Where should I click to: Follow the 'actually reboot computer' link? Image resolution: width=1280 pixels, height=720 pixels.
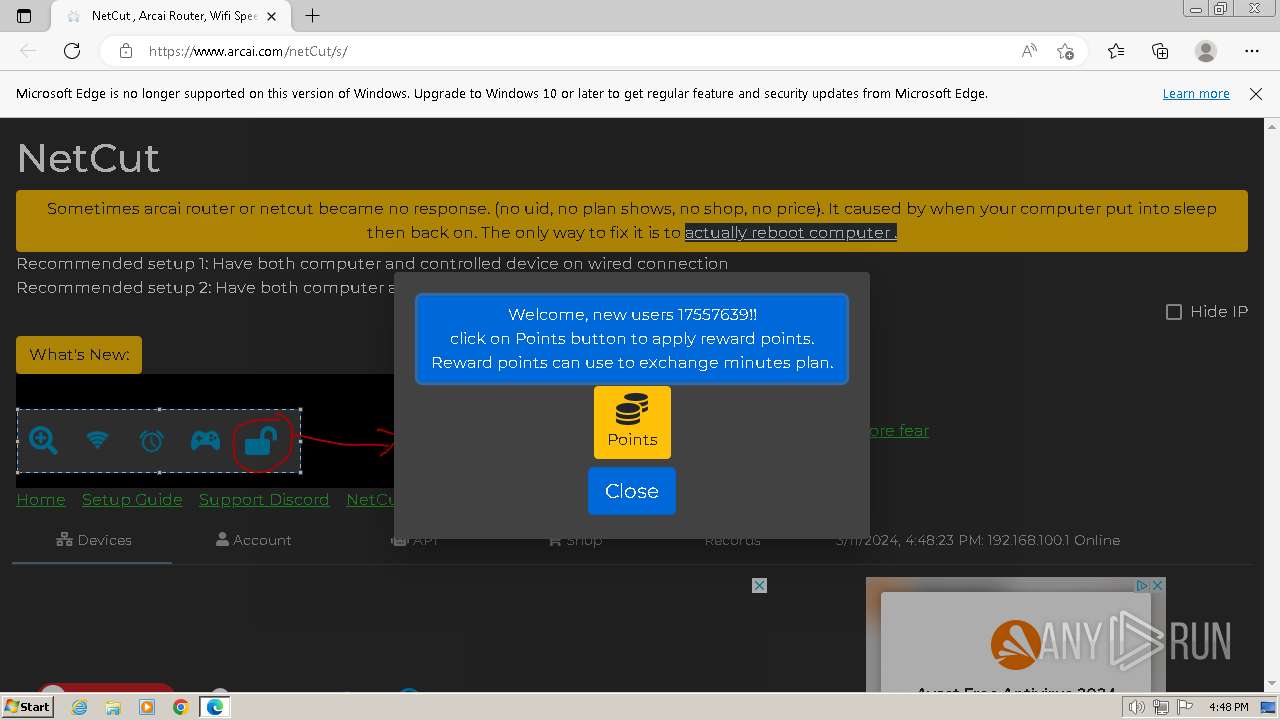(x=790, y=232)
